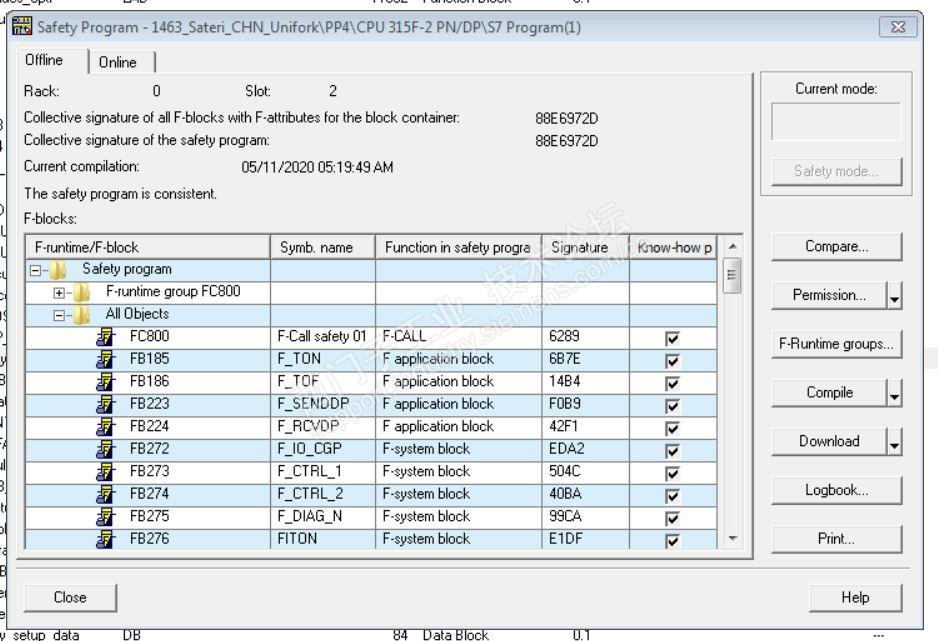
Task: Click signature value EDA2
Action: [x=566, y=449]
